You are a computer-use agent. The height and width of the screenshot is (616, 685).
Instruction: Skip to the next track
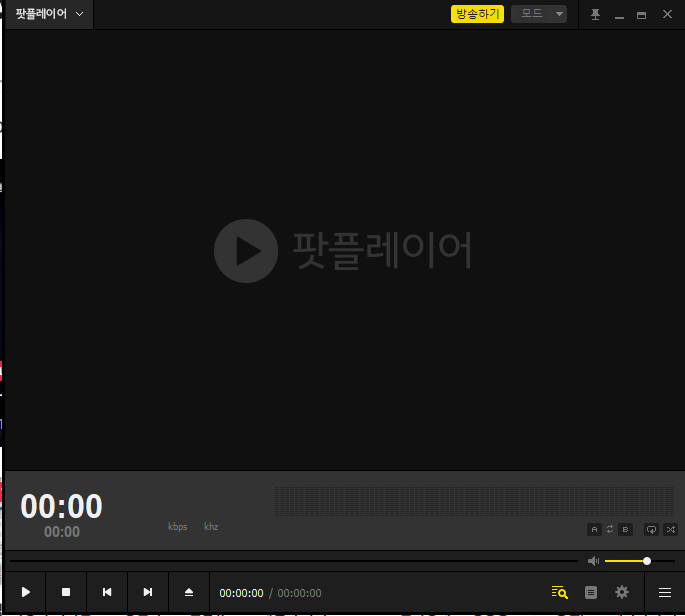coord(148,592)
